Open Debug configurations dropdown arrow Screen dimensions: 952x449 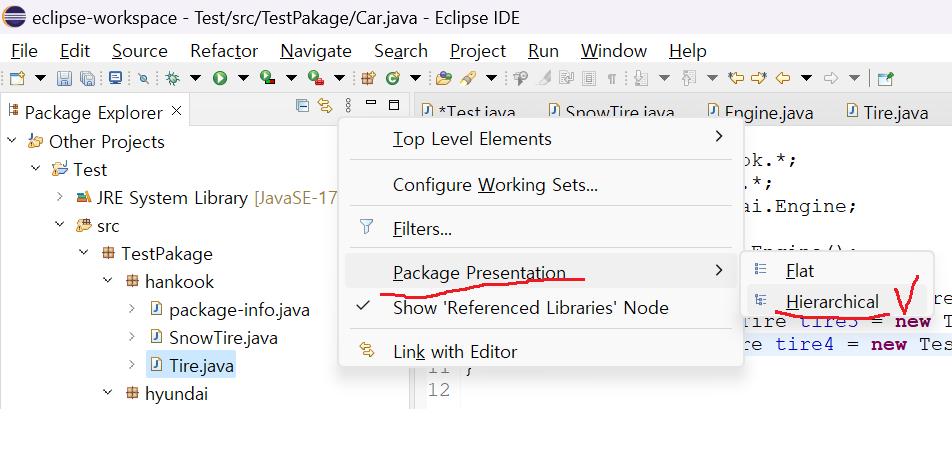click(196, 78)
